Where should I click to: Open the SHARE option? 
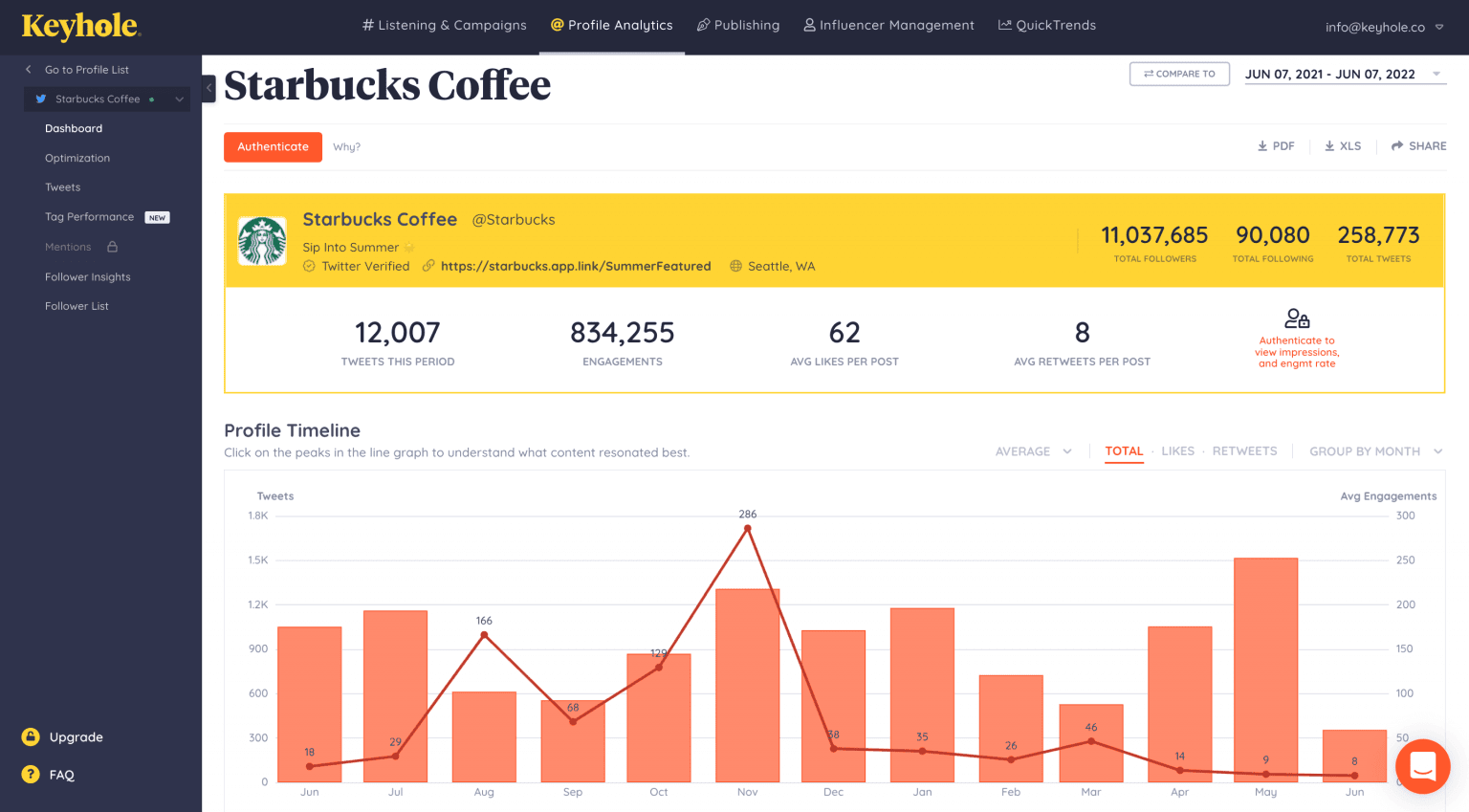1417,145
